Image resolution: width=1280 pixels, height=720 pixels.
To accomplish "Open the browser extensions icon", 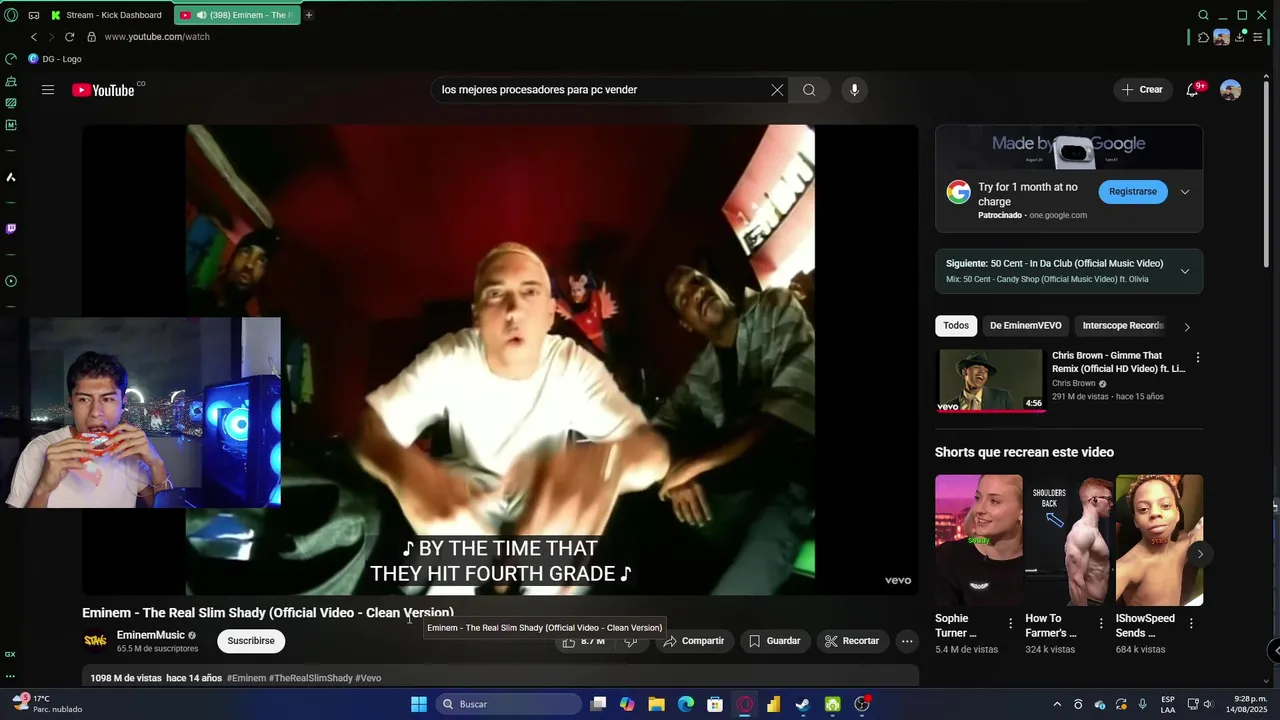I will click(1203, 37).
